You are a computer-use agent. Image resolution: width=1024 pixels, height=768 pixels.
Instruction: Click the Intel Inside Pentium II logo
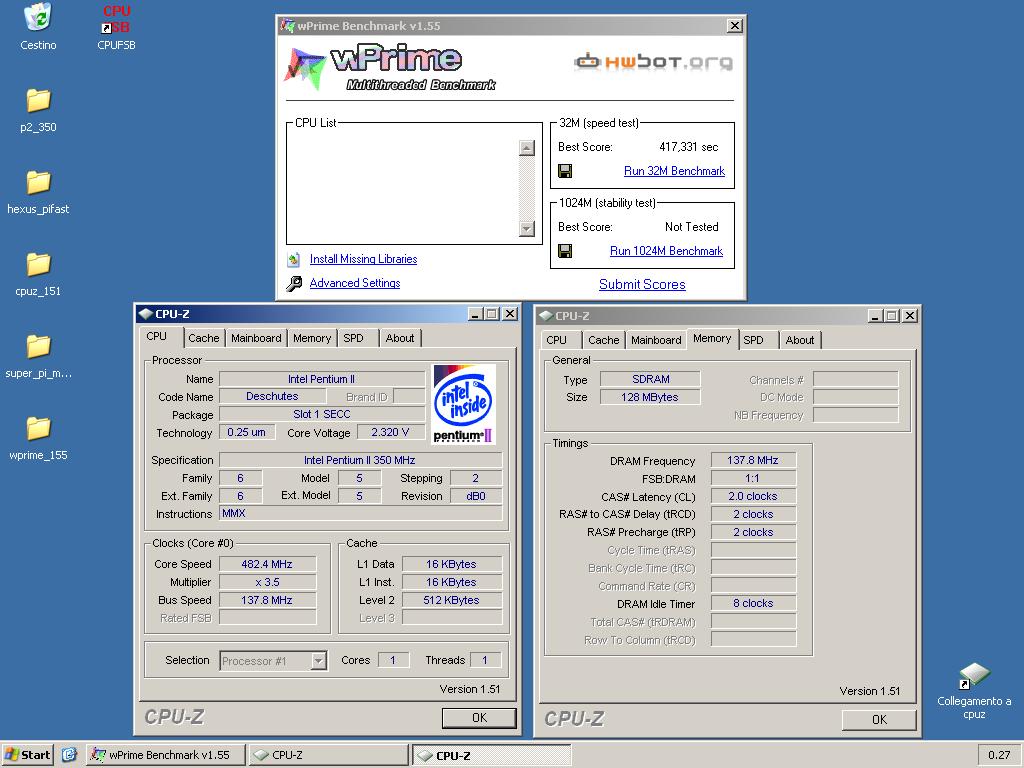pyautogui.click(x=464, y=404)
